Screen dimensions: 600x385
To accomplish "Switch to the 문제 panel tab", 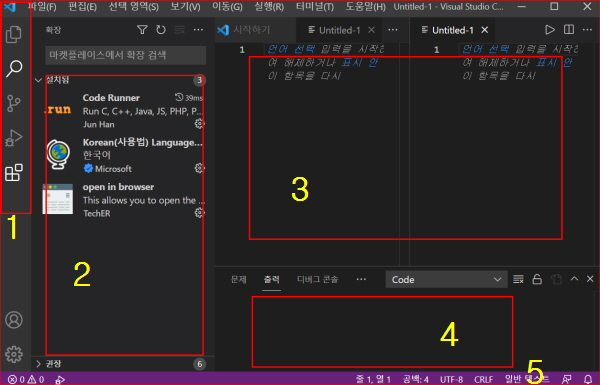I will coord(239,279).
